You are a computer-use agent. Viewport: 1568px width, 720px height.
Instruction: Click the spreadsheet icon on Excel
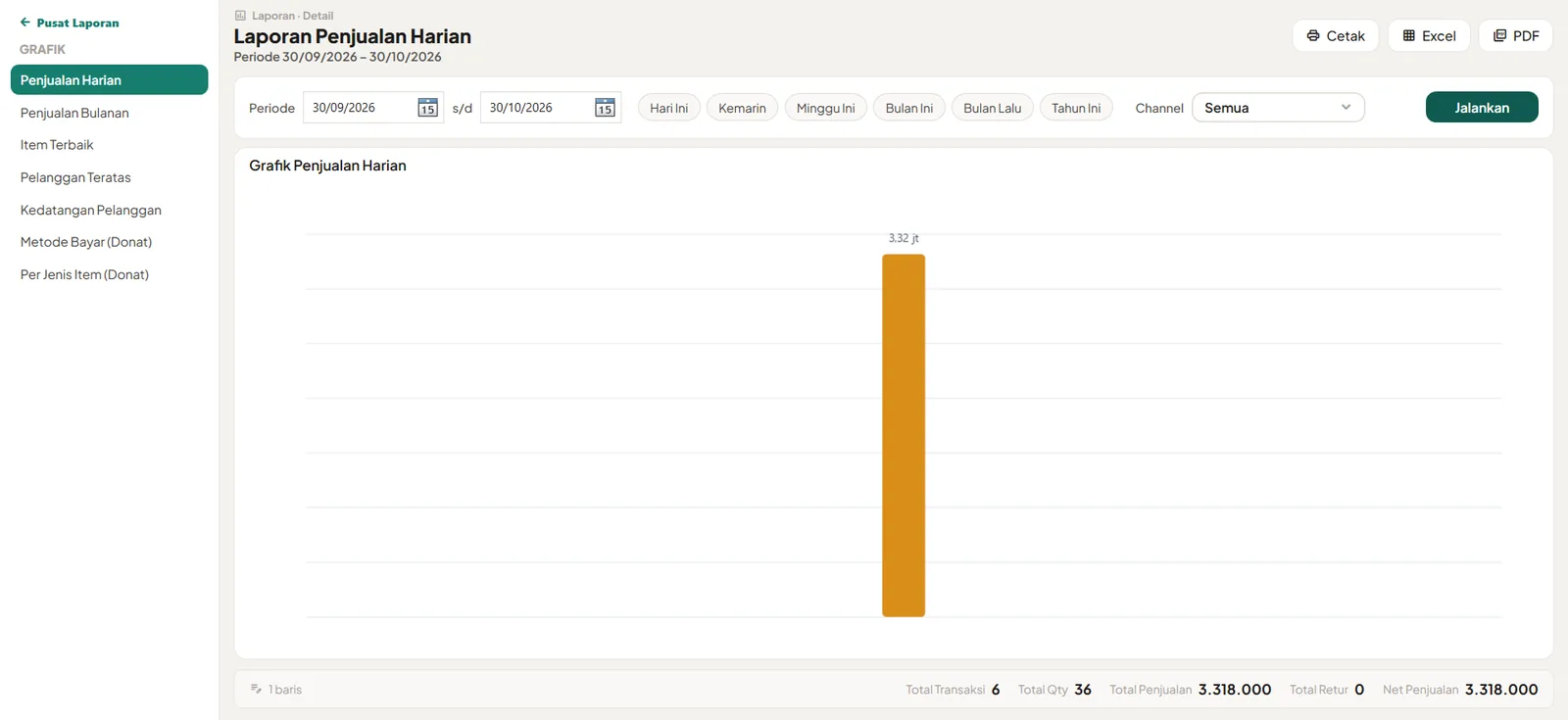(x=1409, y=35)
